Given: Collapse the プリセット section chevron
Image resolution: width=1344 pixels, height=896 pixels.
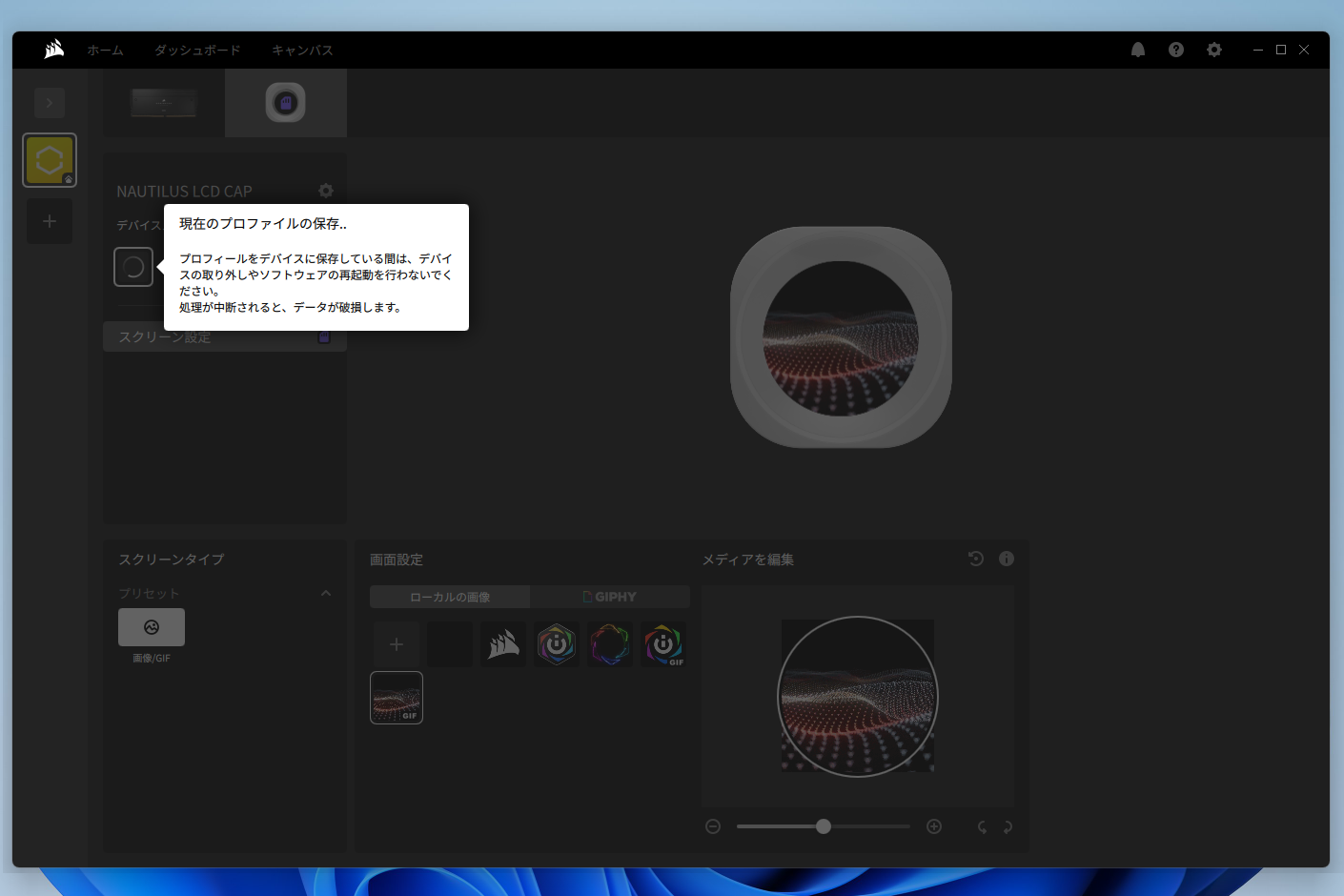Looking at the screenshot, I should [326, 592].
